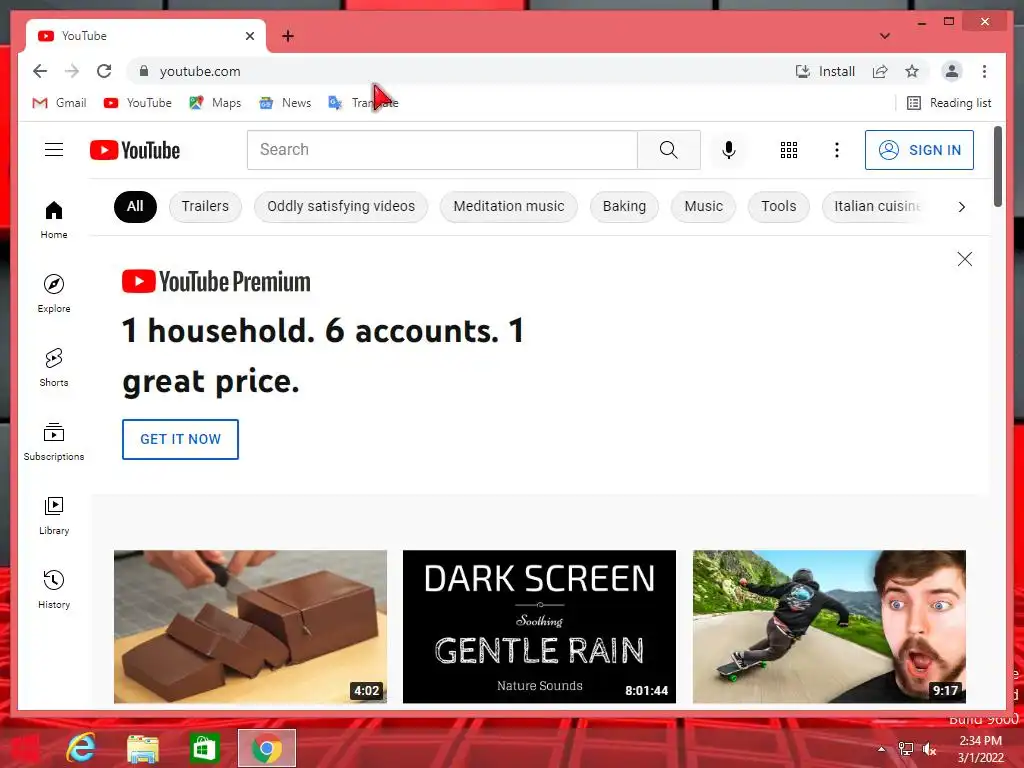The width and height of the screenshot is (1024, 768).
Task: Open the Chrome profile avatar
Action: pos(952,71)
